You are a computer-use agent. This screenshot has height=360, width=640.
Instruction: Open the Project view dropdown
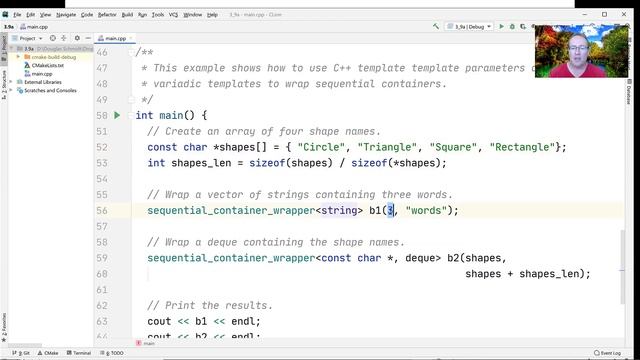pyautogui.click(x=27, y=38)
